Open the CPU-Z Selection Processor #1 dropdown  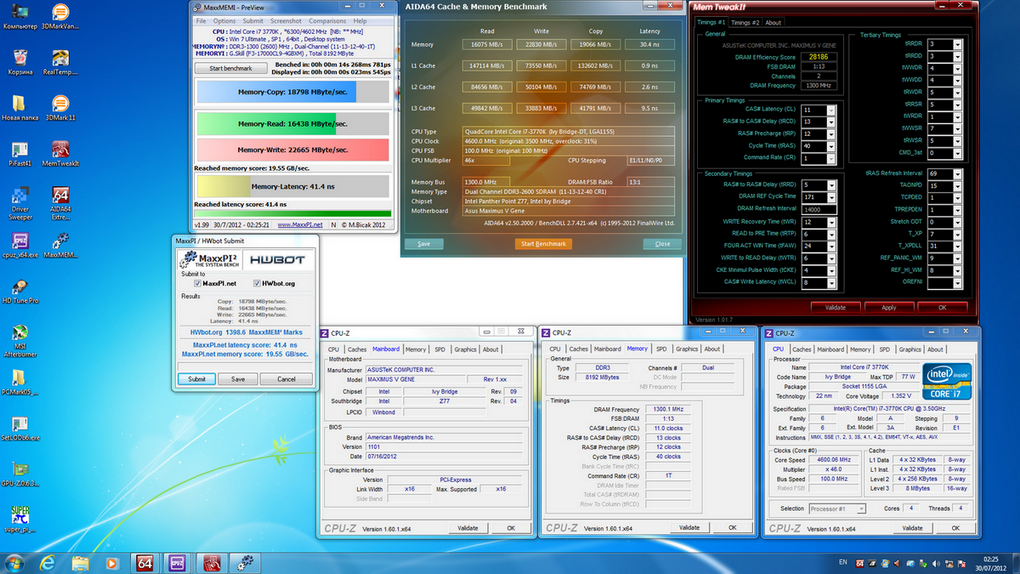coord(861,509)
